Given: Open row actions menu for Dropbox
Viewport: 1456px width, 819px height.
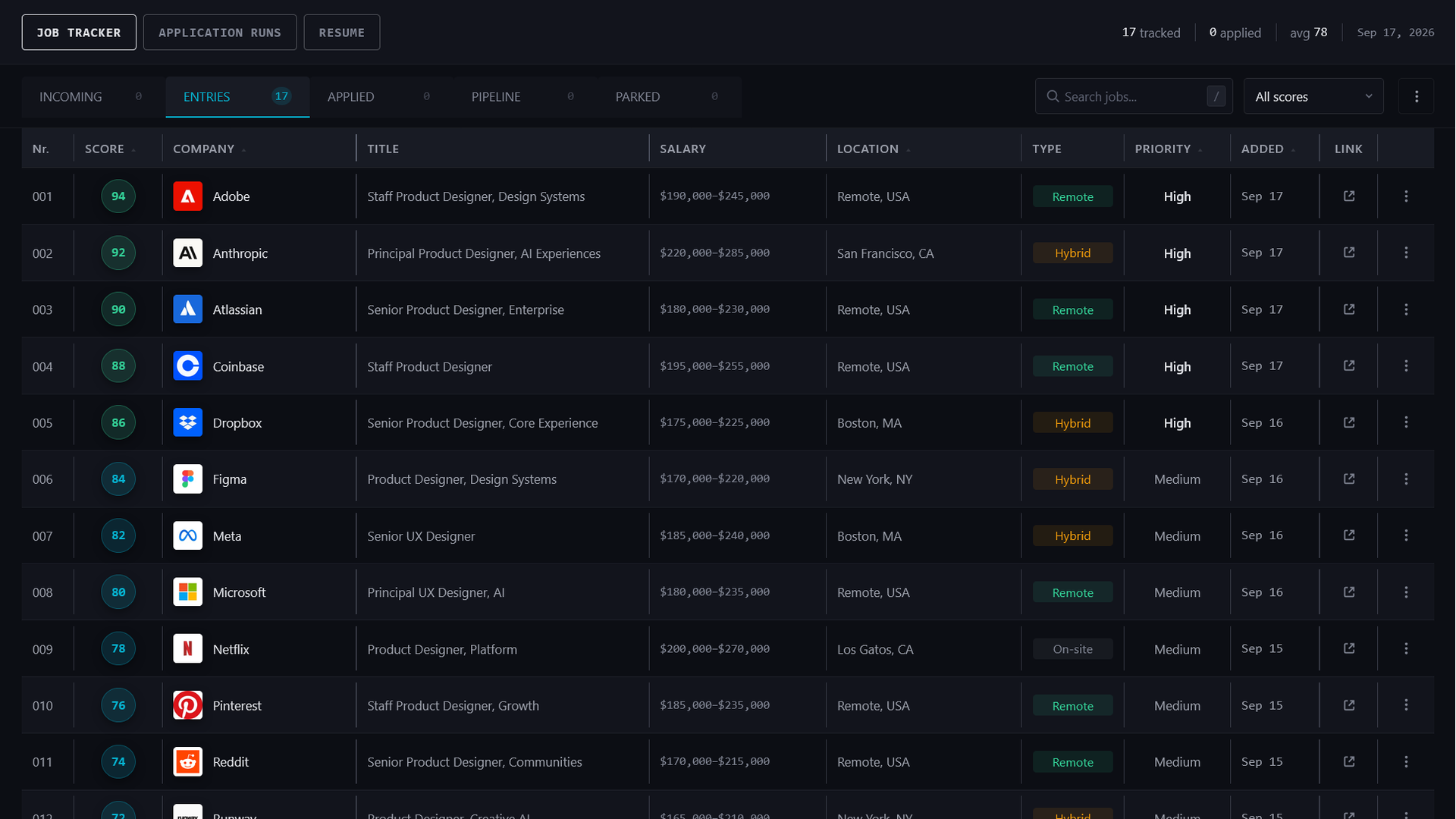Looking at the screenshot, I should pos(1406,422).
